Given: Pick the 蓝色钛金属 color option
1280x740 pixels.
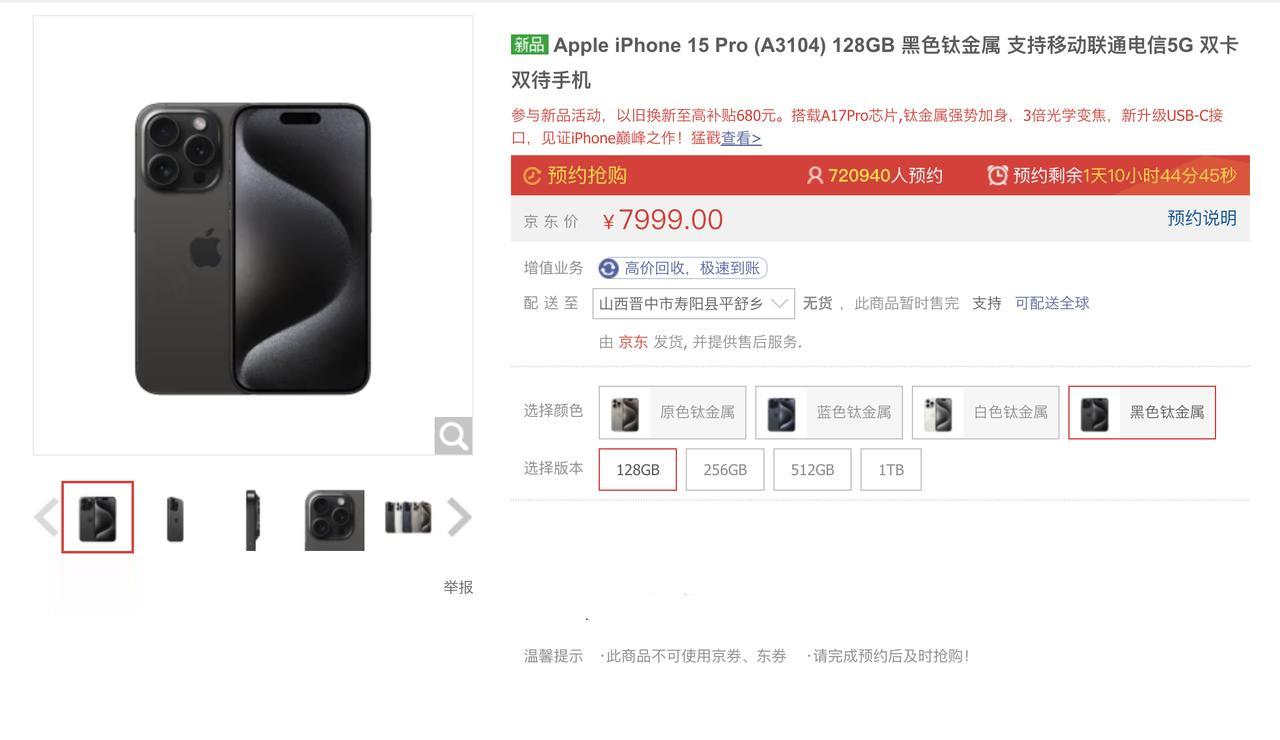Looking at the screenshot, I should coord(829,412).
